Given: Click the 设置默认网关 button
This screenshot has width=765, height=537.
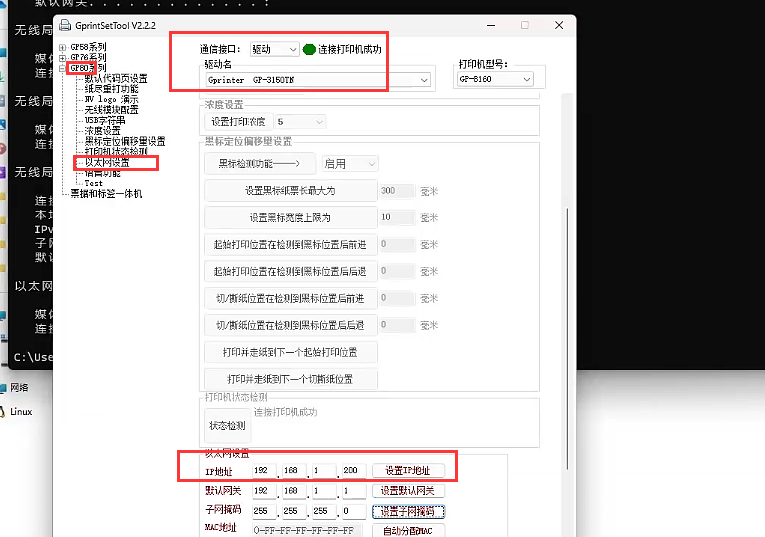Looking at the screenshot, I should coord(408,491).
